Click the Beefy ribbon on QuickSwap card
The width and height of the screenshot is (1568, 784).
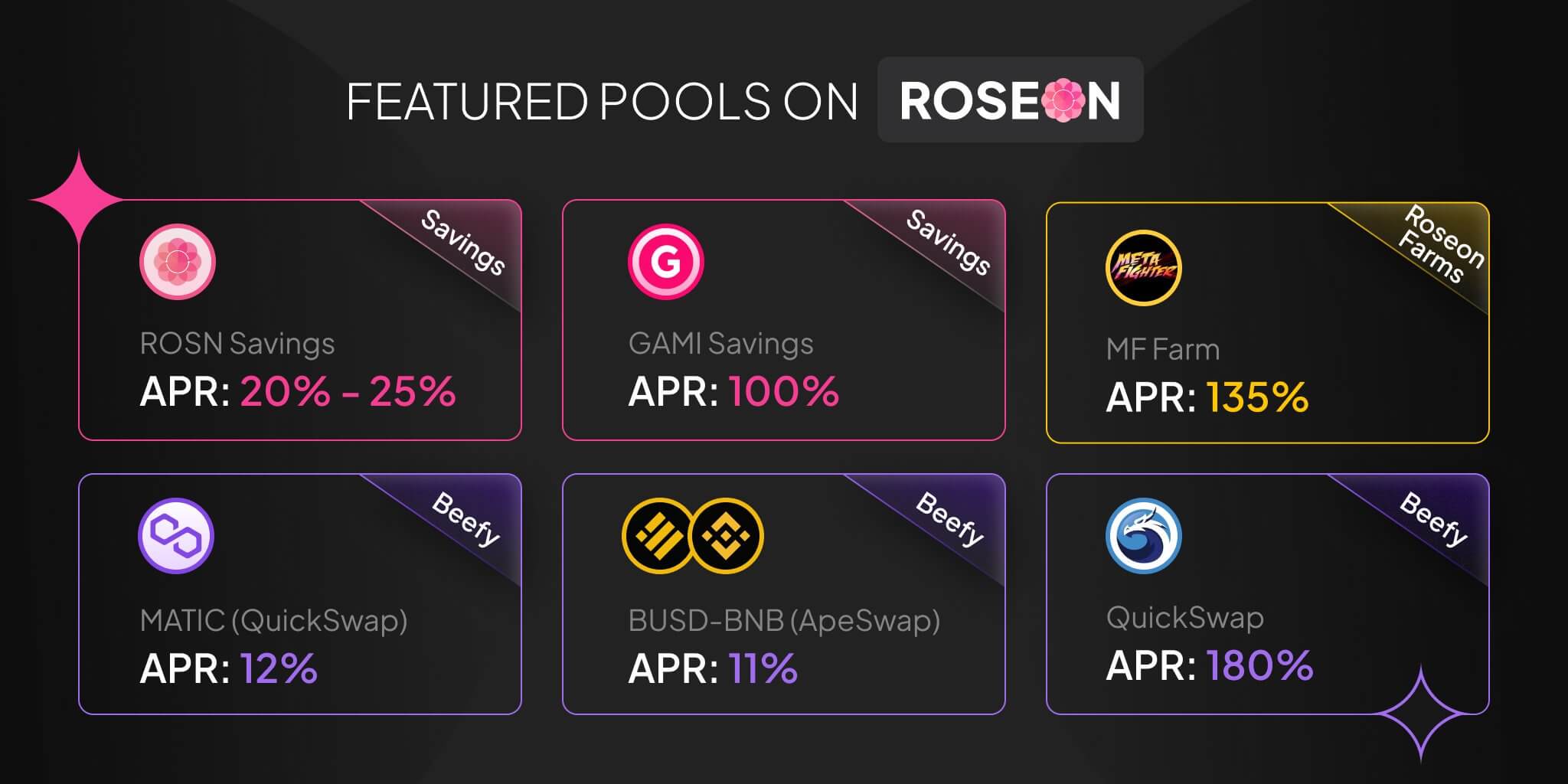(1433, 520)
